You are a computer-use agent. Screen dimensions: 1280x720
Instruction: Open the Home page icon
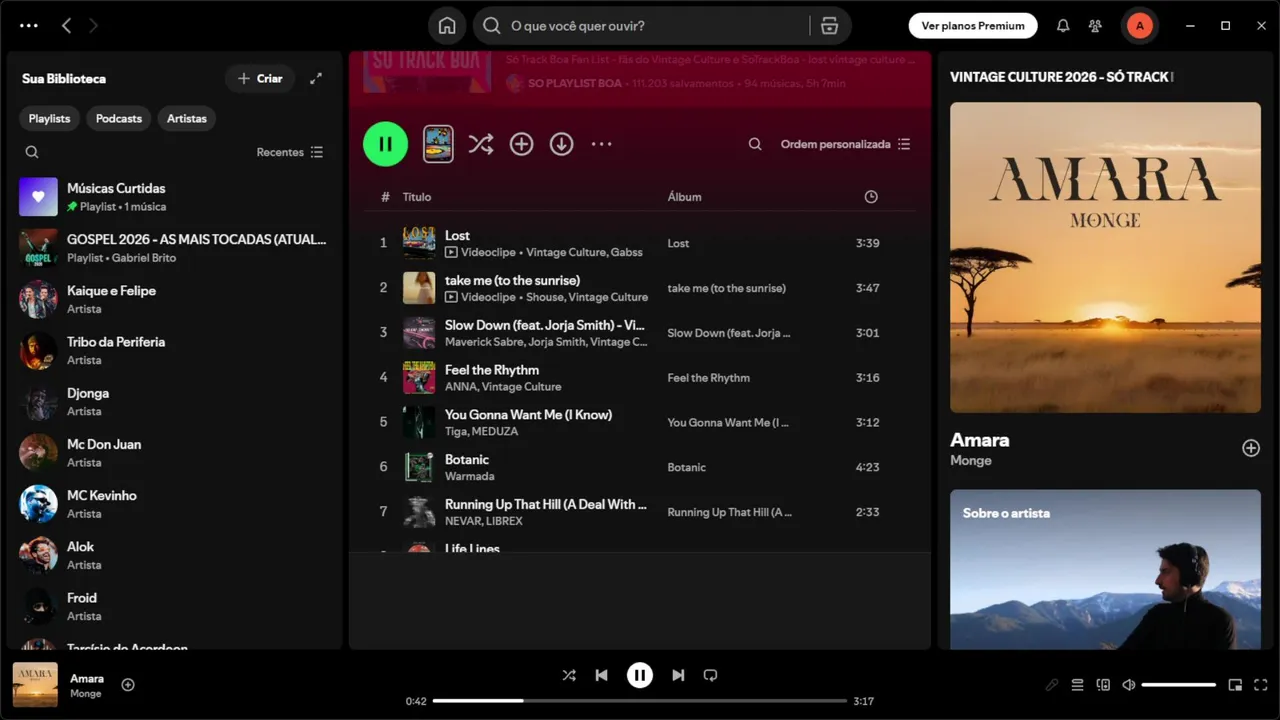click(x=447, y=26)
